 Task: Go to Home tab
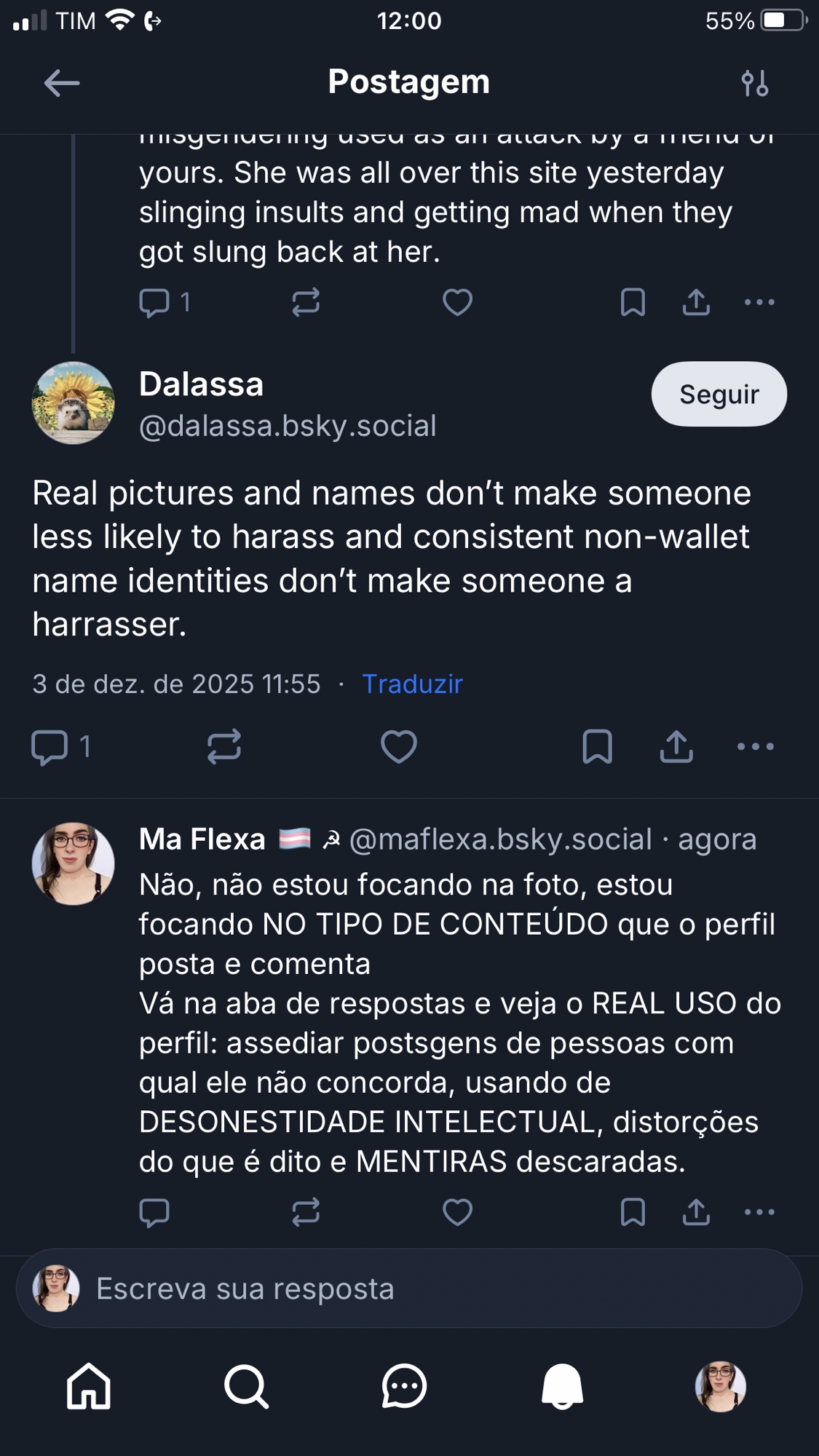[x=89, y=1386]
